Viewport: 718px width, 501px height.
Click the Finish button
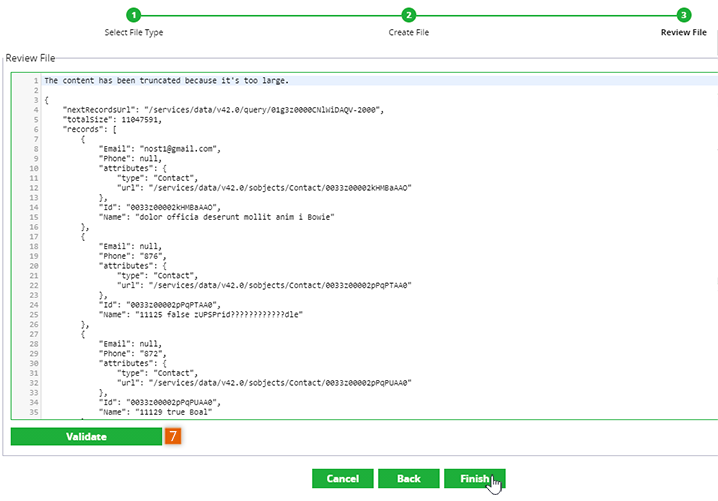point(474,479)
